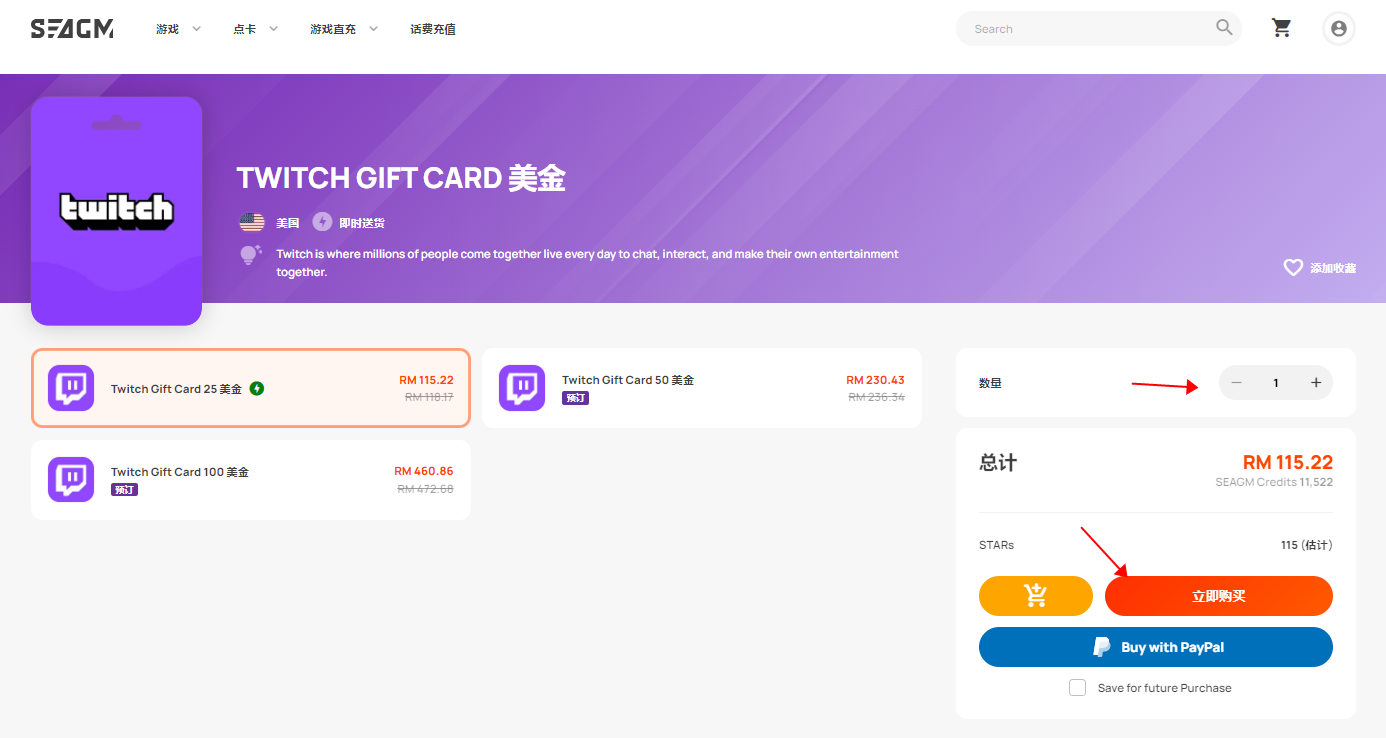Click the Twitch icon on 100 美金 card

tap(71, 480)
